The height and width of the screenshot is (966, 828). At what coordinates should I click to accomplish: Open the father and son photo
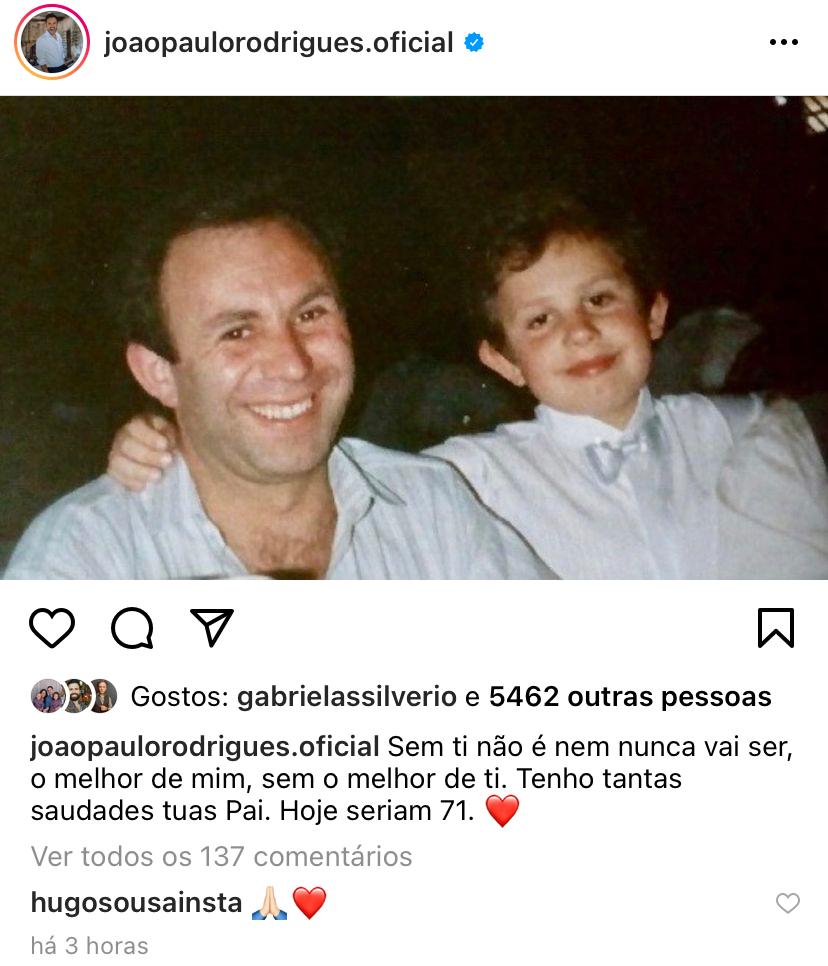click(x=414, y=338)
